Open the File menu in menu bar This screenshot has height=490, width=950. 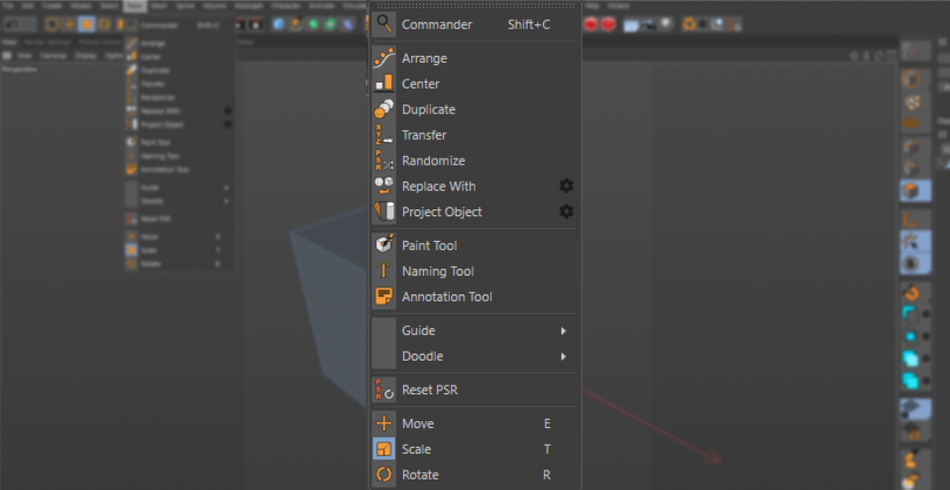8,5
